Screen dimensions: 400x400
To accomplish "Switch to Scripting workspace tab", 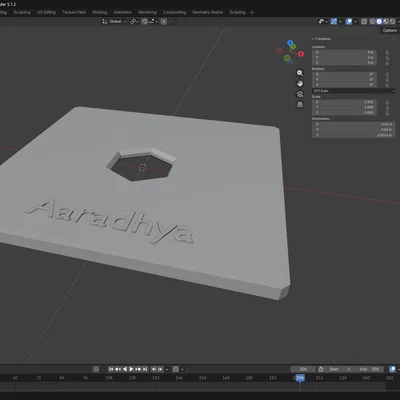I will click(x=237, y=12).
